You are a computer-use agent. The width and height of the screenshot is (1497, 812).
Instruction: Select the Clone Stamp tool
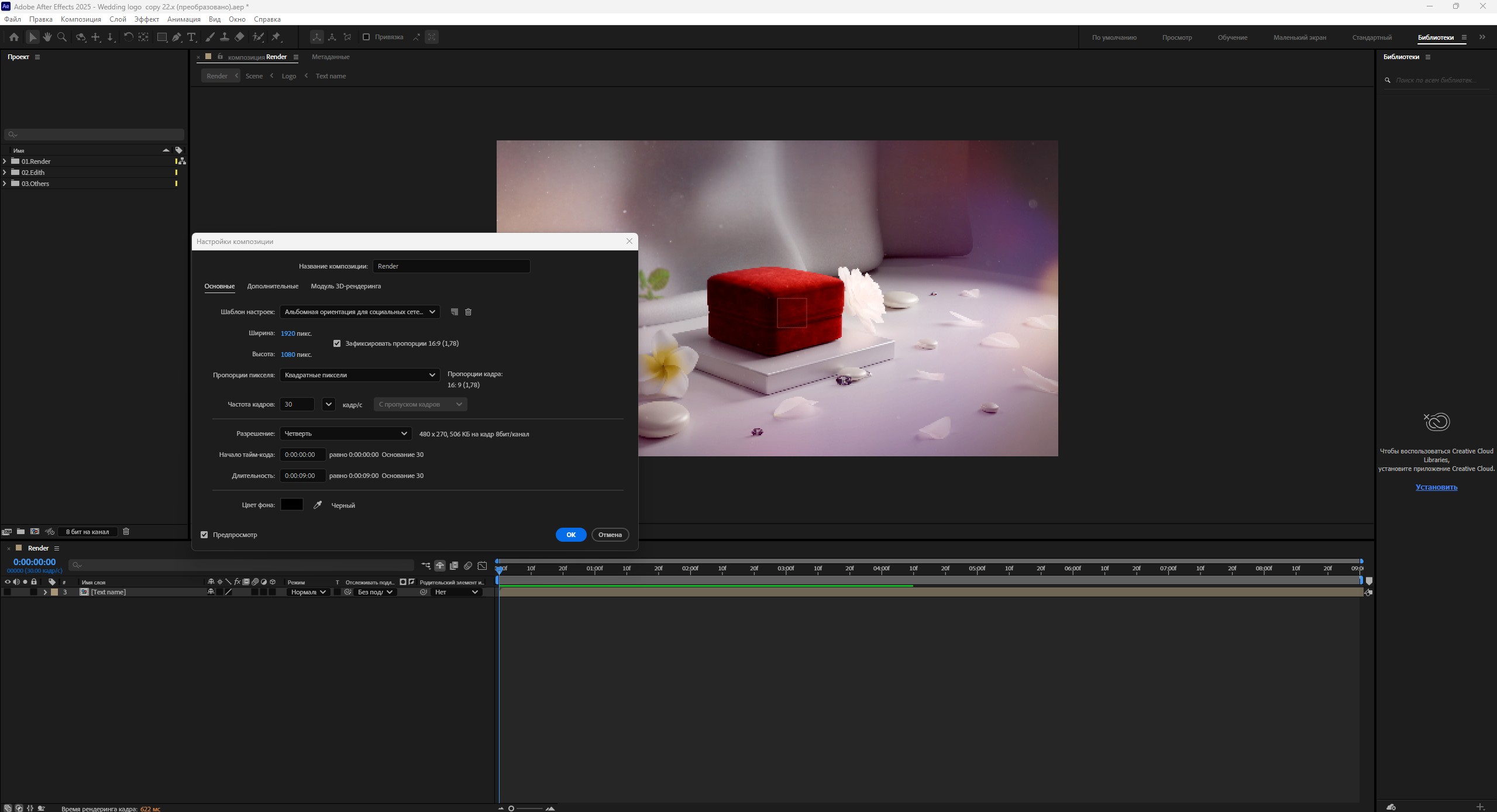tap(225, 37)
